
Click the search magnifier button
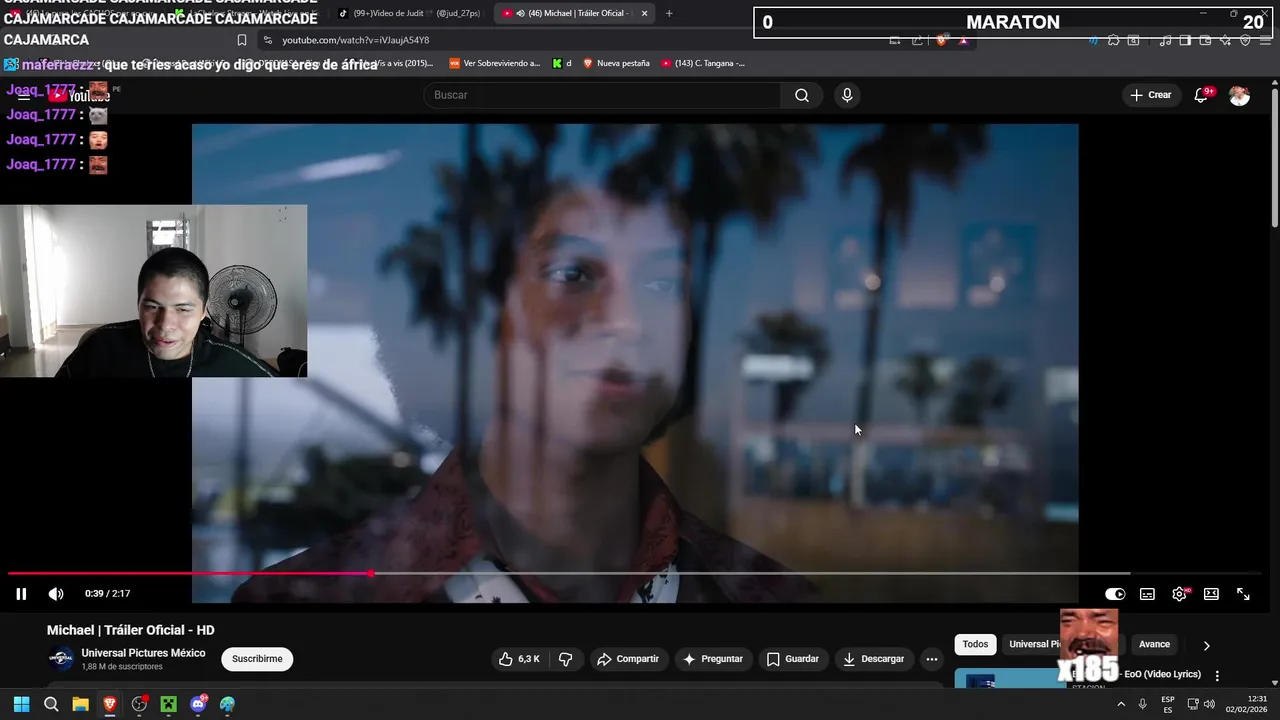[x=802, y=95]
